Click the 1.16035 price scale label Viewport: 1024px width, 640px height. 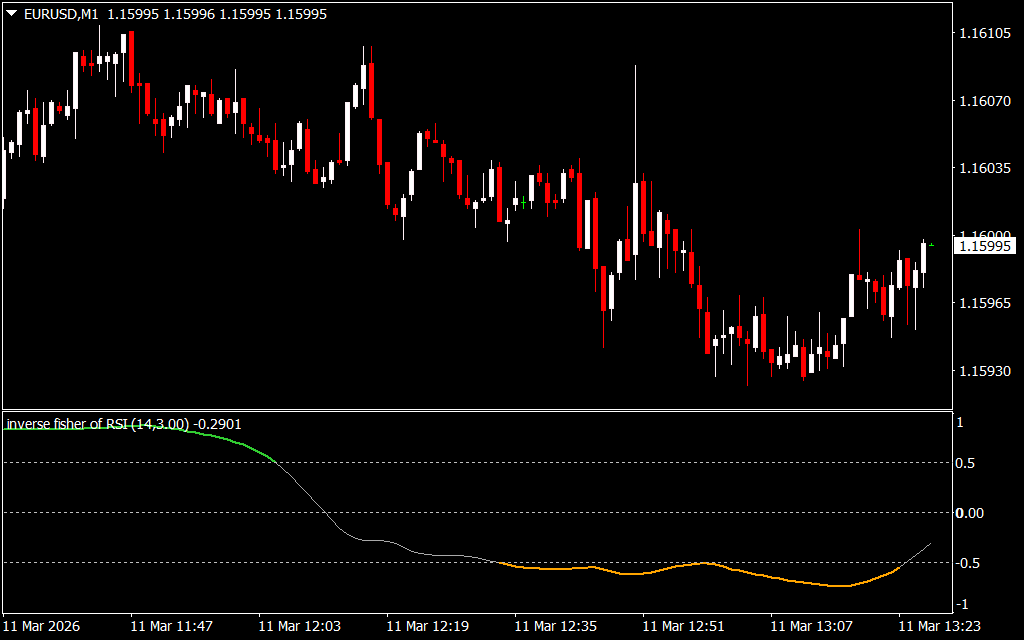coord(984,168)
